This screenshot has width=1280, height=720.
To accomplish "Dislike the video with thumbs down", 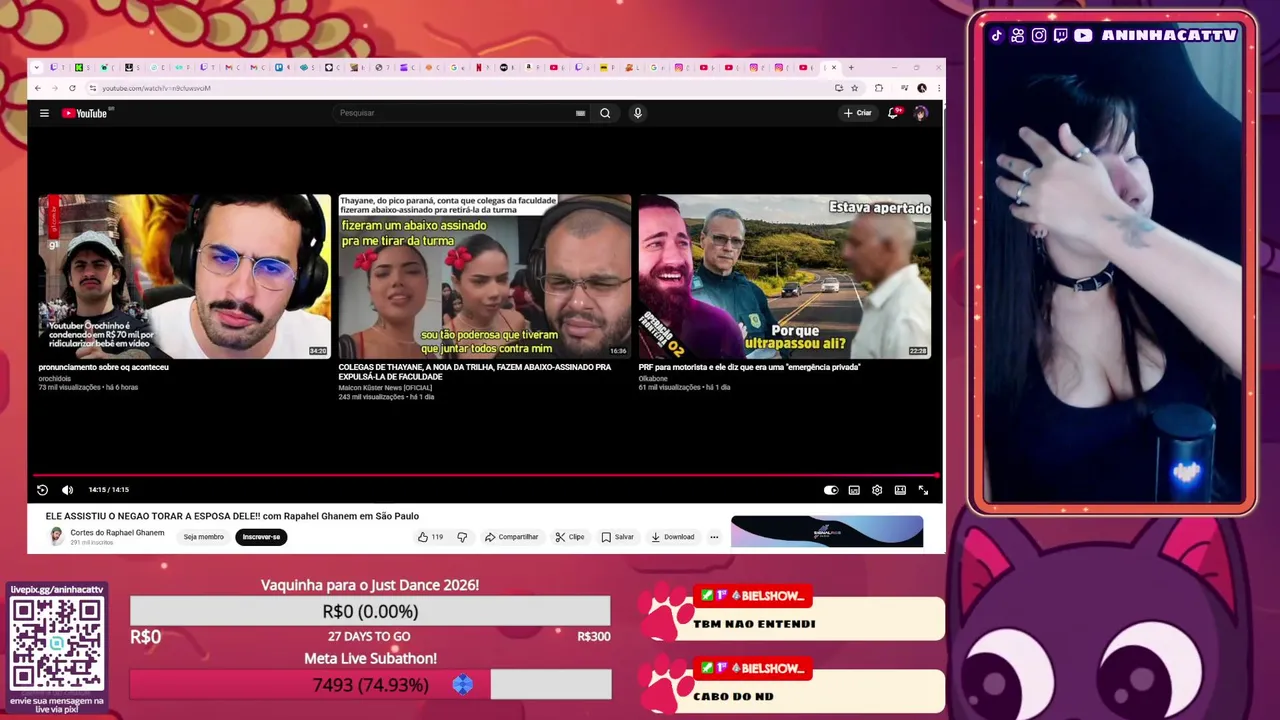I will 462,537.
